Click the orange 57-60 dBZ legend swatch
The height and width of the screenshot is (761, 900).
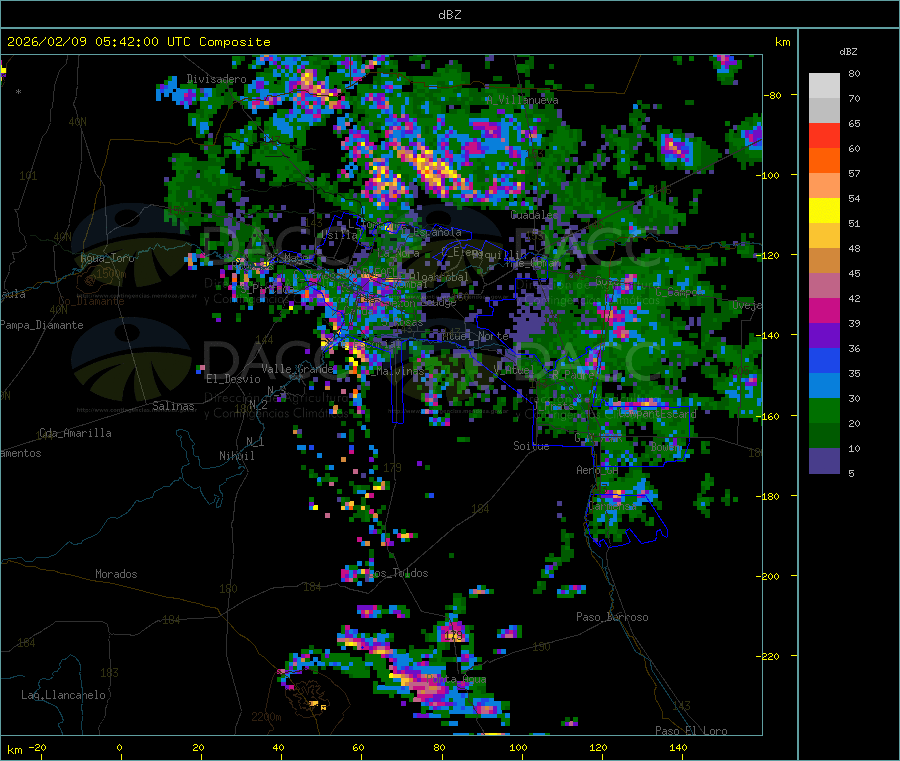tap(824, 161)
